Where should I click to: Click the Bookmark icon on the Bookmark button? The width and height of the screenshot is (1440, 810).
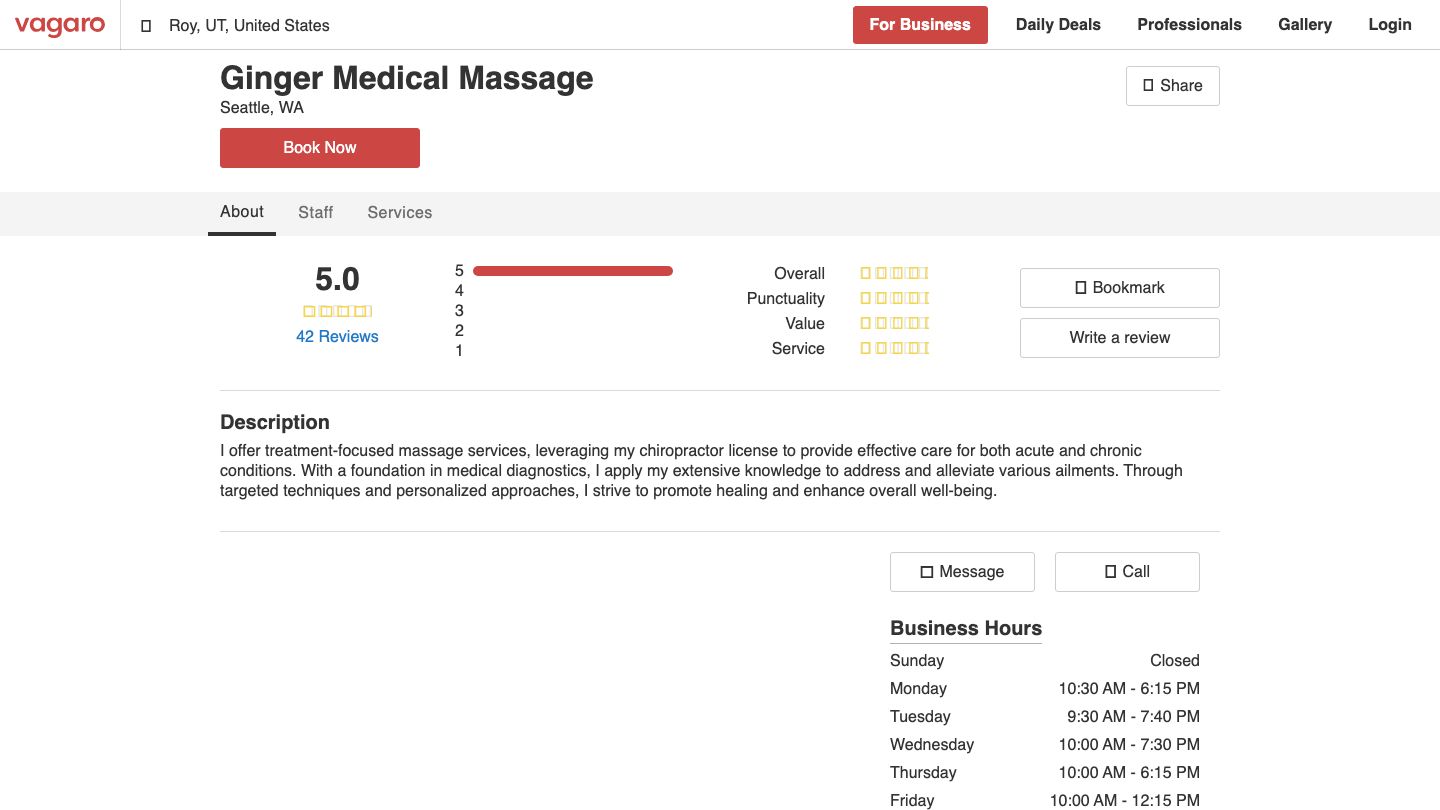coord(1081,287)
